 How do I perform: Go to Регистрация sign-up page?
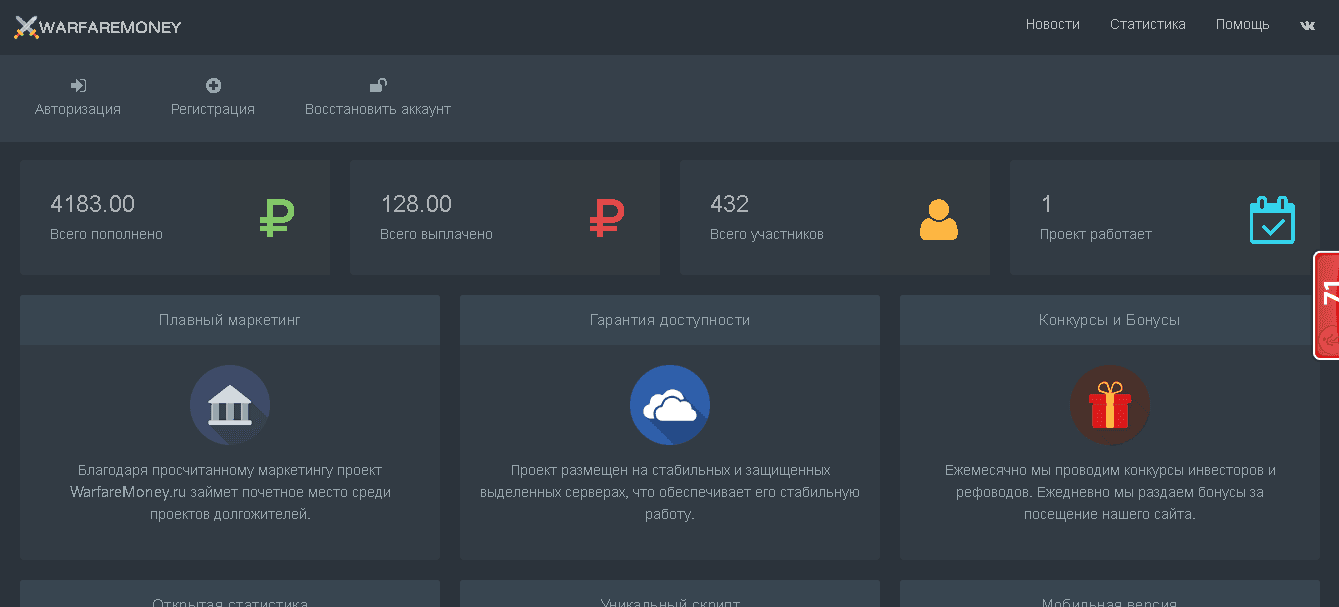pos(213,98)
